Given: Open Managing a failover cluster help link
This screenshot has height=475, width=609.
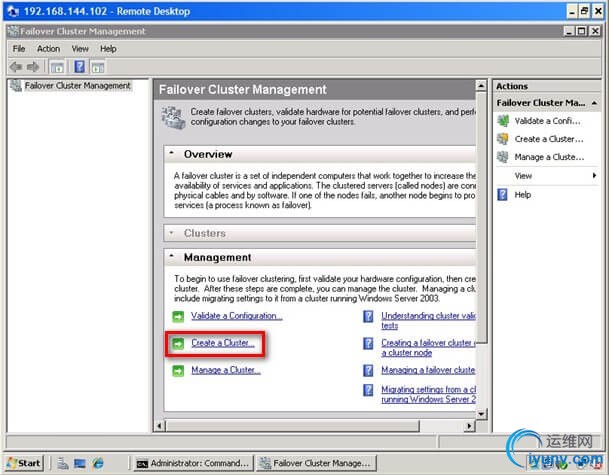Looking at the screenshot, I should [x=428, y=370].
